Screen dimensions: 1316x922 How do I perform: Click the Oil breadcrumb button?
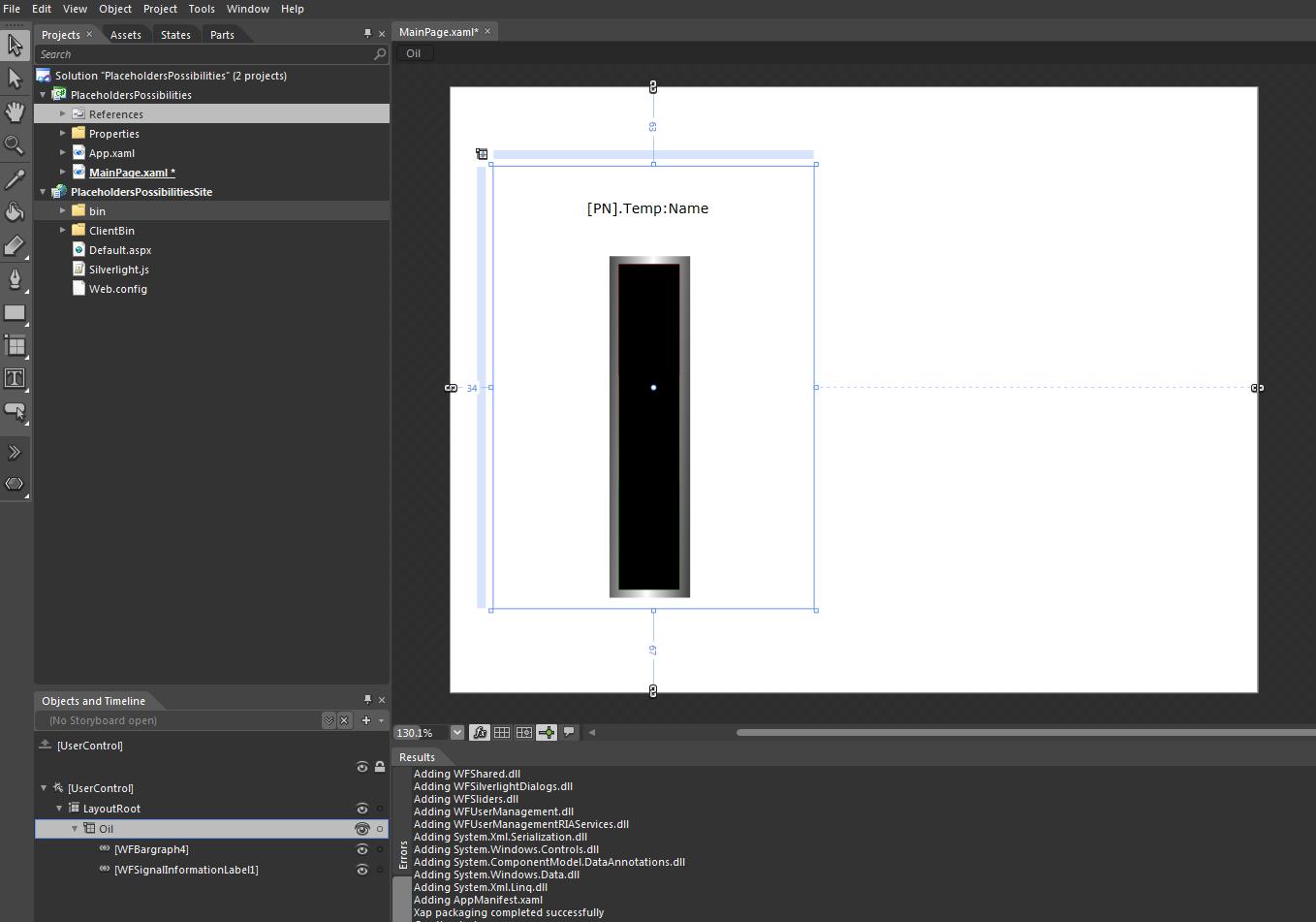click(x=414, y=53)
